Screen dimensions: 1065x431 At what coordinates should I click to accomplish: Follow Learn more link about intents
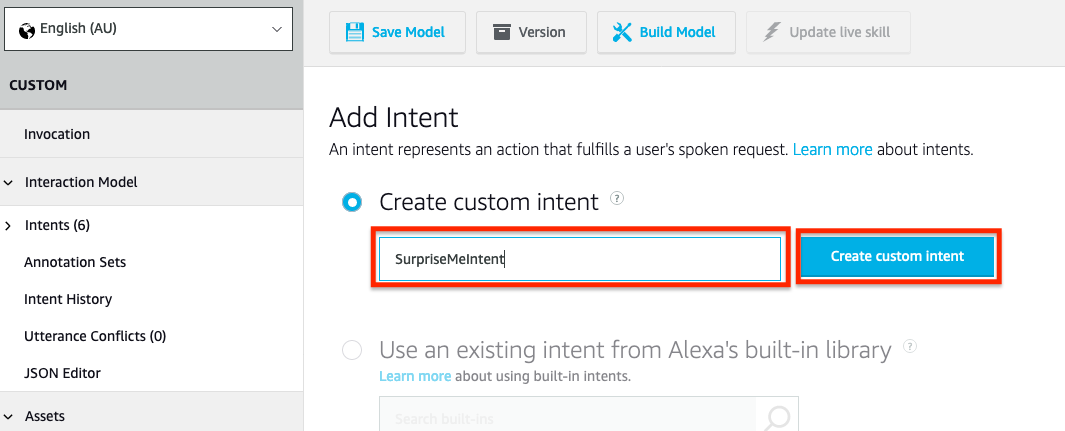pyautogui.click(x=833, y=150)
